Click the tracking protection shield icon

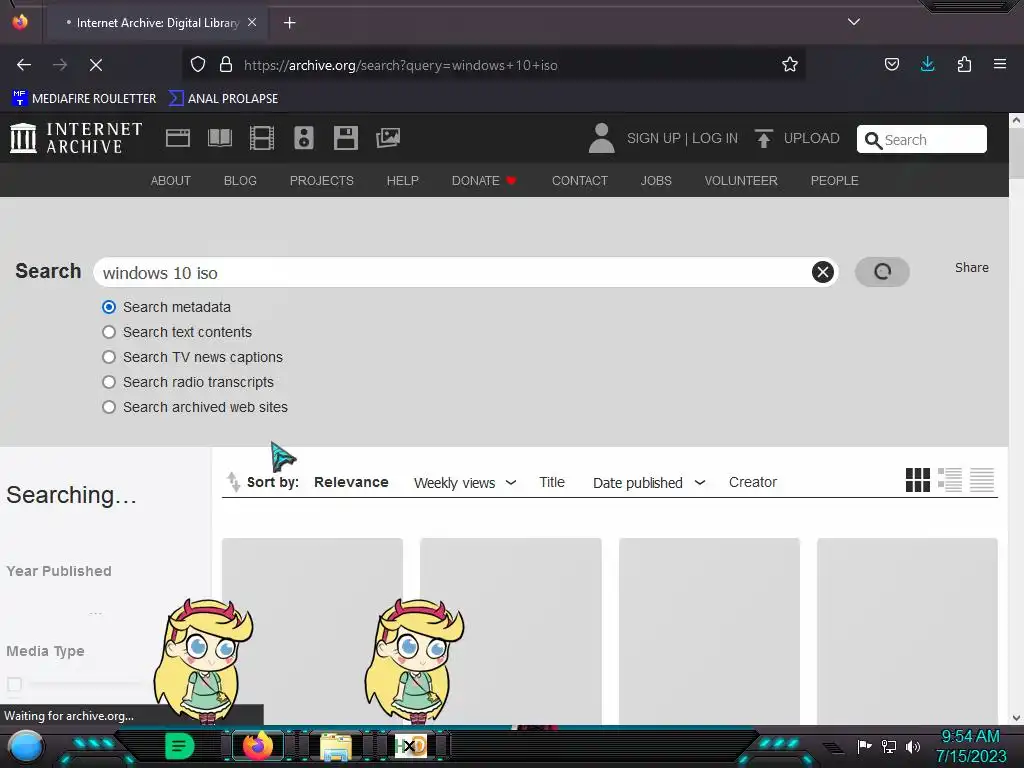(x=198, y=65)
